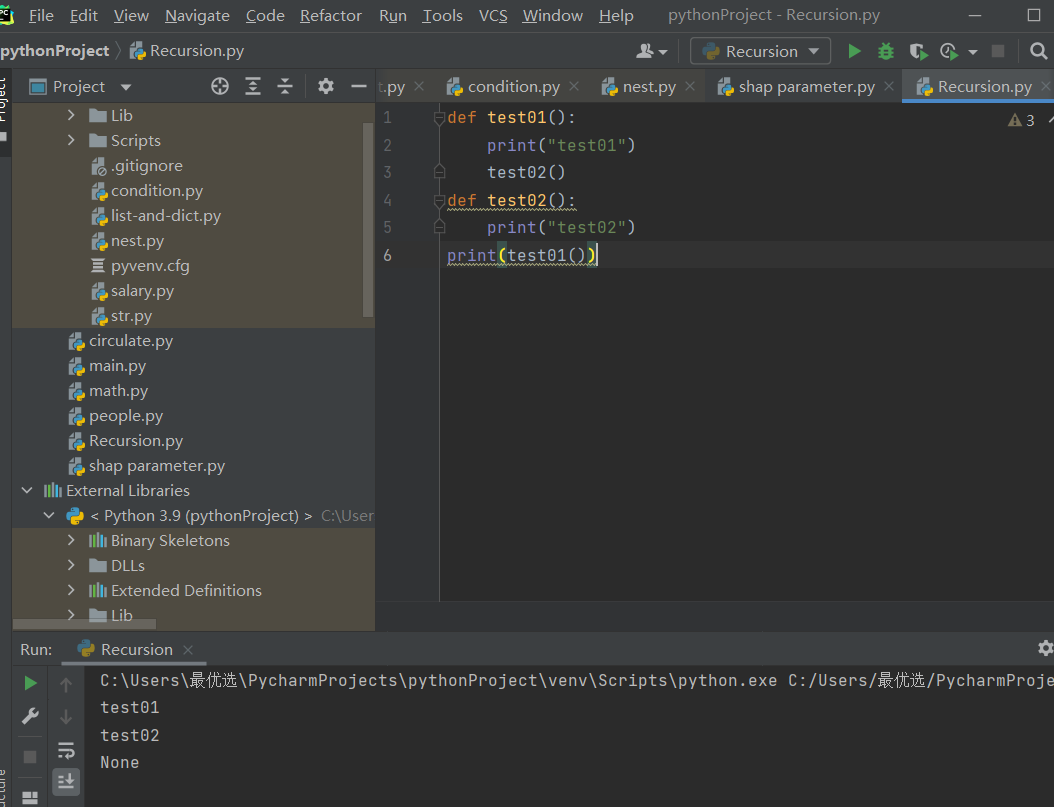Collapse the Python 3.9 (pythonProject) node

click(49, 515)
